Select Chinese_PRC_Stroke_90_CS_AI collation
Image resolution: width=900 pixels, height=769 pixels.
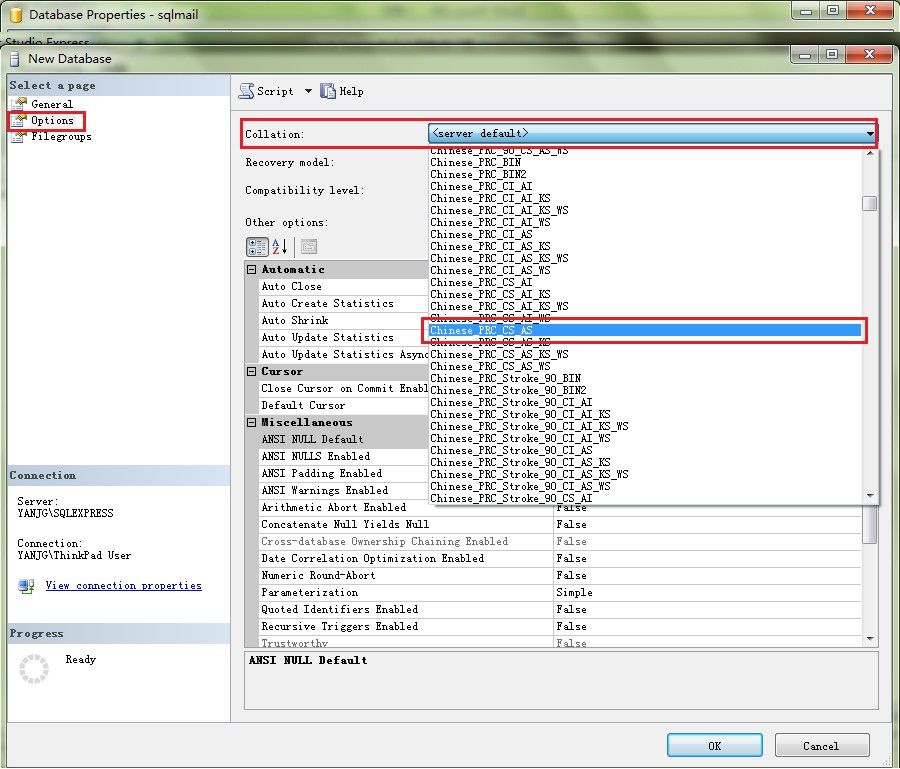click(x=511, y=499)
